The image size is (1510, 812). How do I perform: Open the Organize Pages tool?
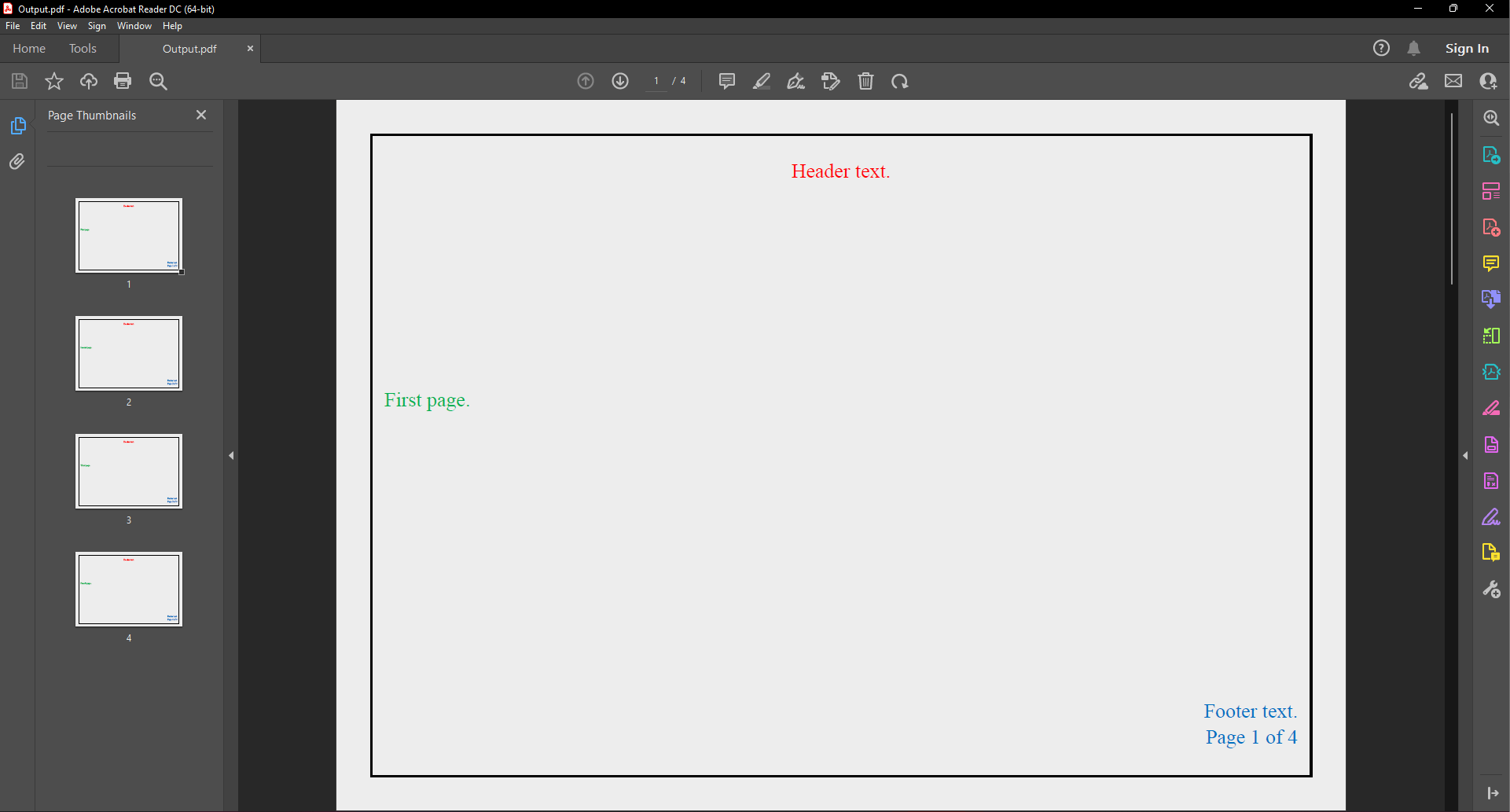[x=1491, y=190]
